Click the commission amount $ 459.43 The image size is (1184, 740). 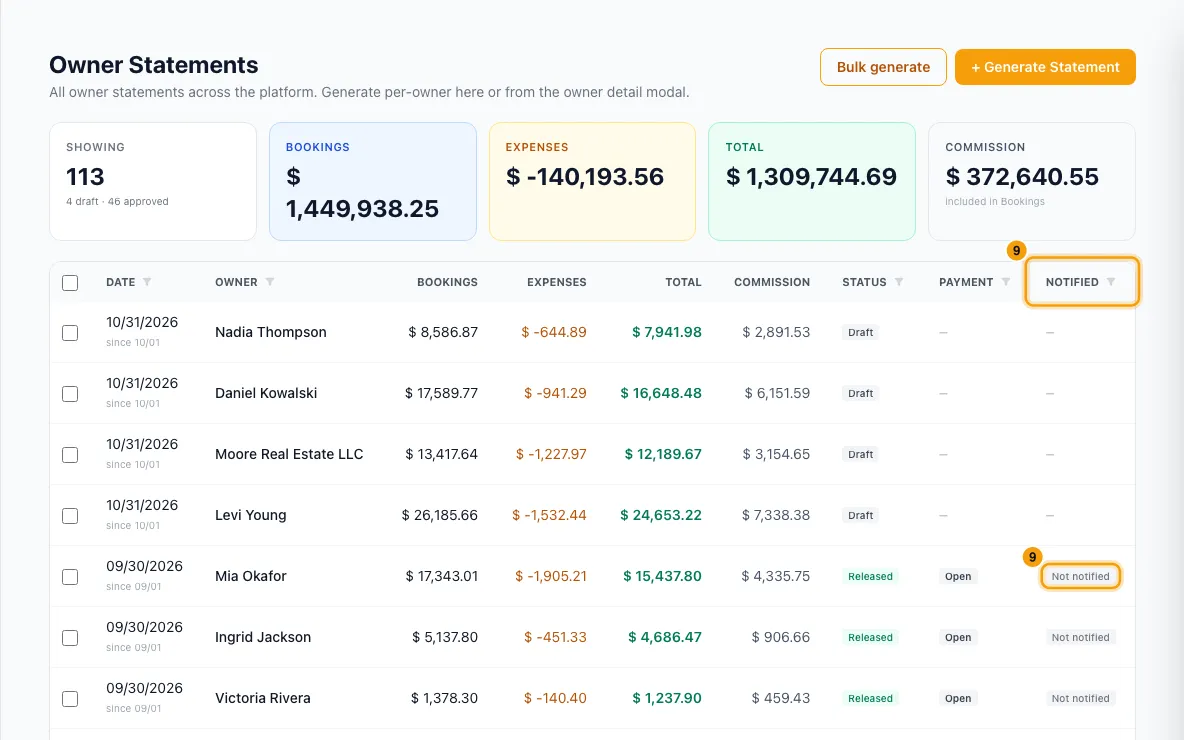(781, 698)
